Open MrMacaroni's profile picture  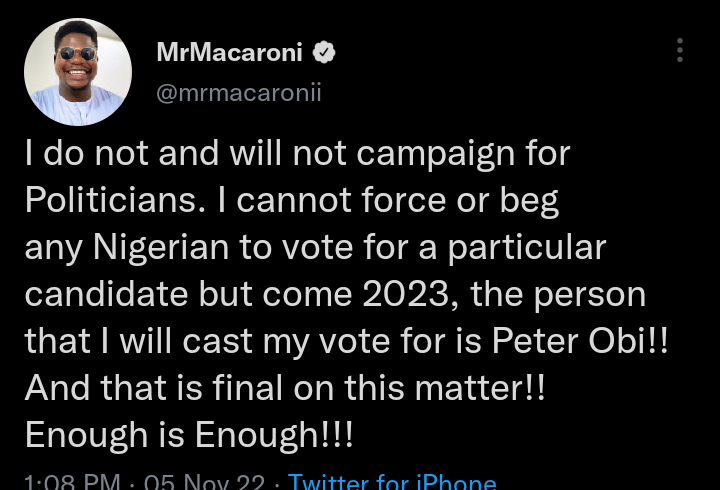(78, 72)
